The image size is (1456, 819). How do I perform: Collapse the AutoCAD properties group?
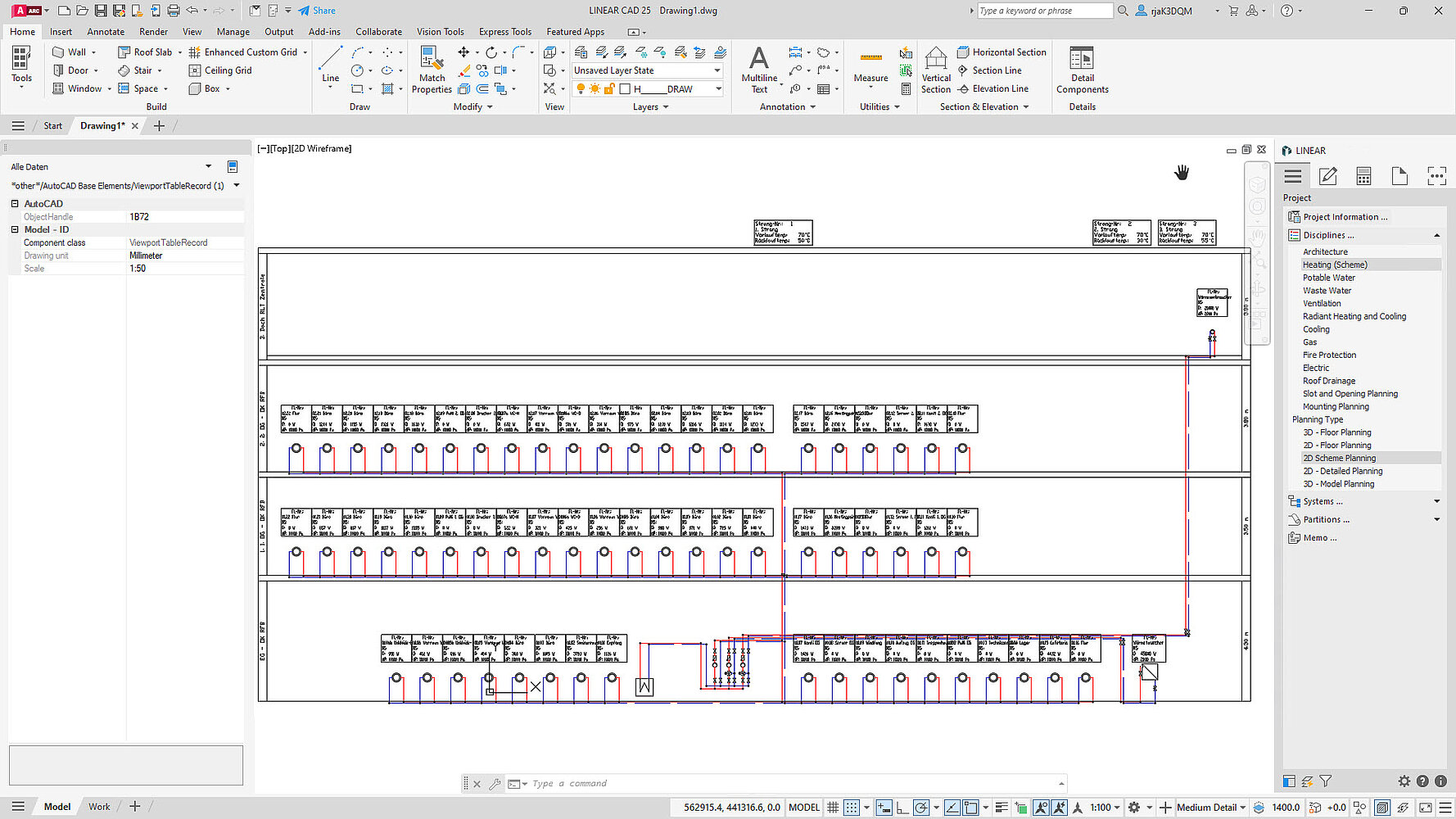[15, 203]
